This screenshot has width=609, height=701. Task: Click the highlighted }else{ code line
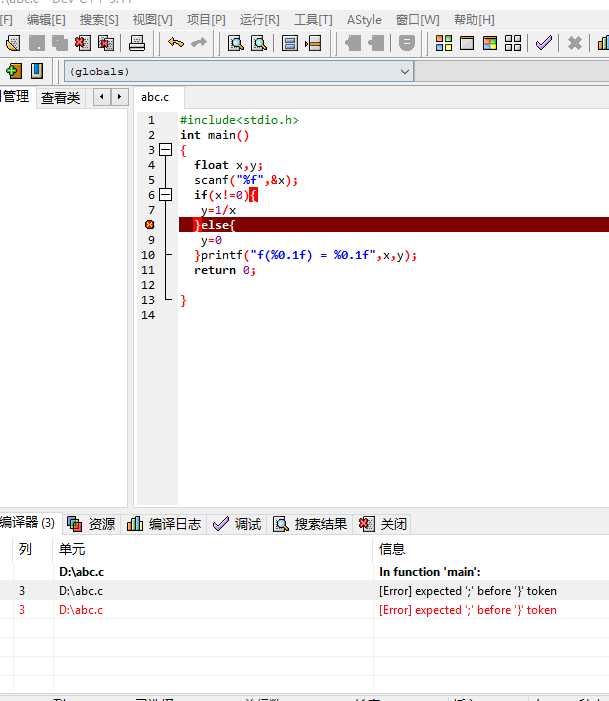coord(394,224)
